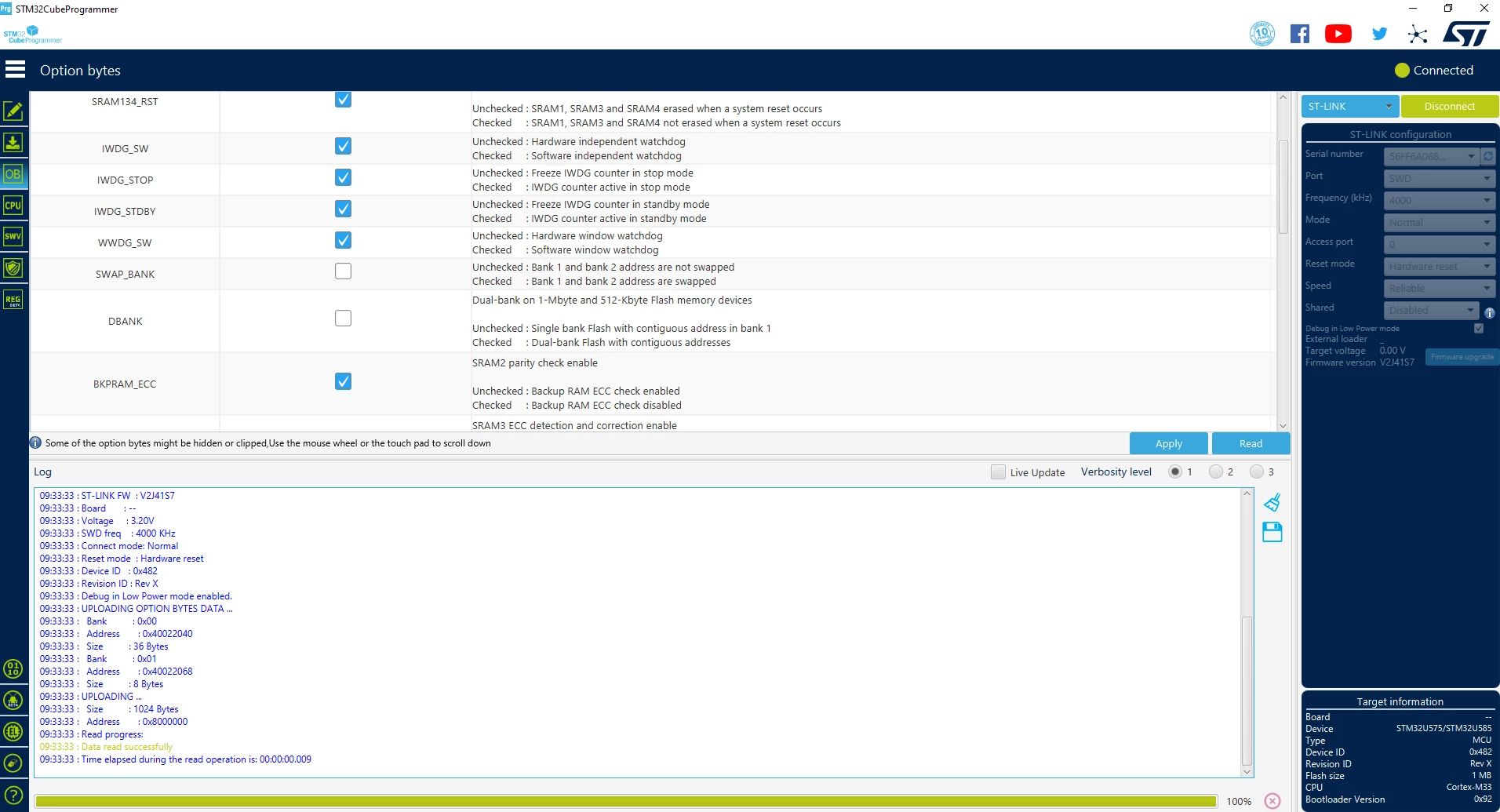Click the Apply button
This screenshot has height=812, width=1500.
[x=1169, y=443]
